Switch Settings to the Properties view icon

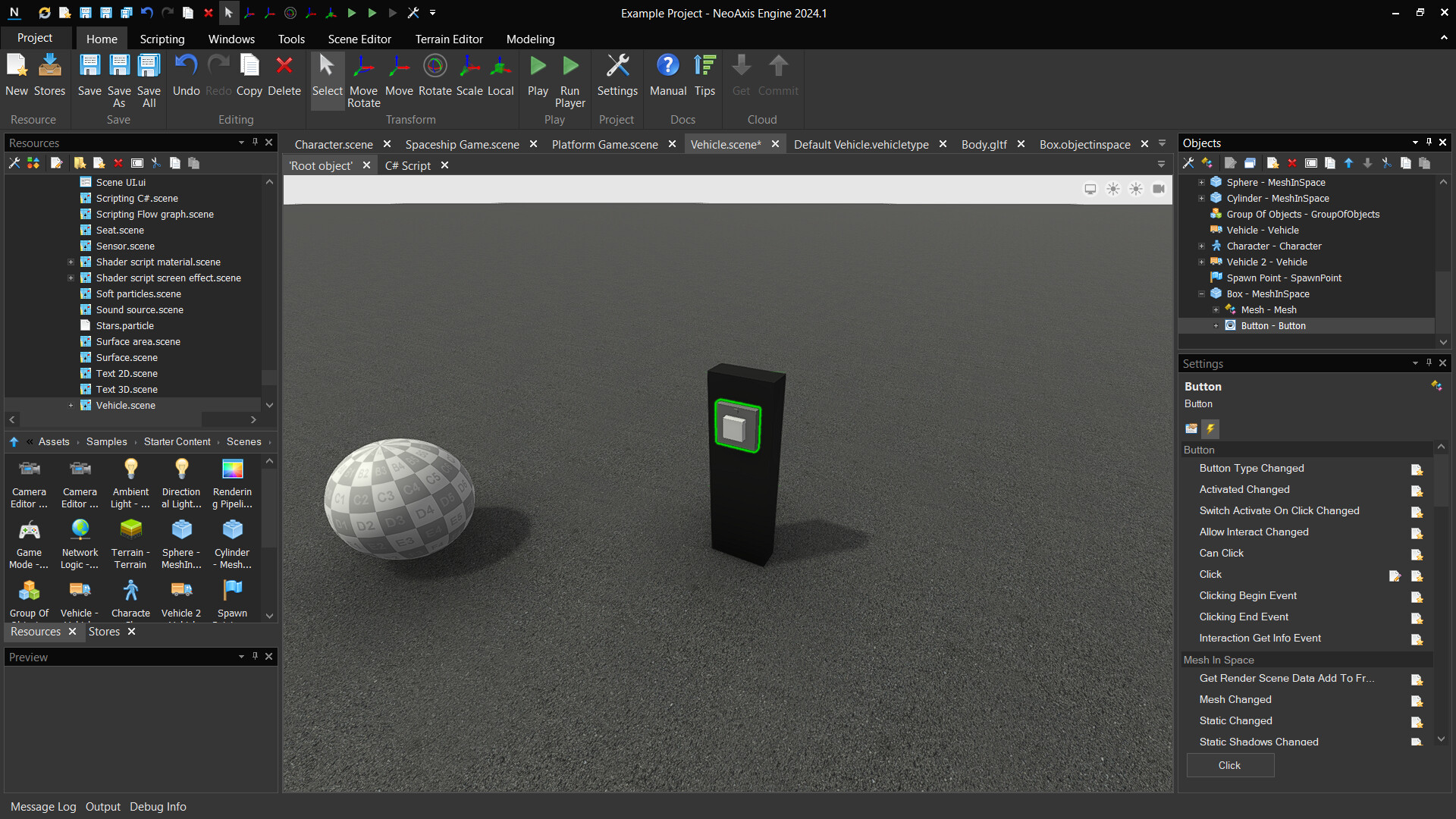(1191, 428)
